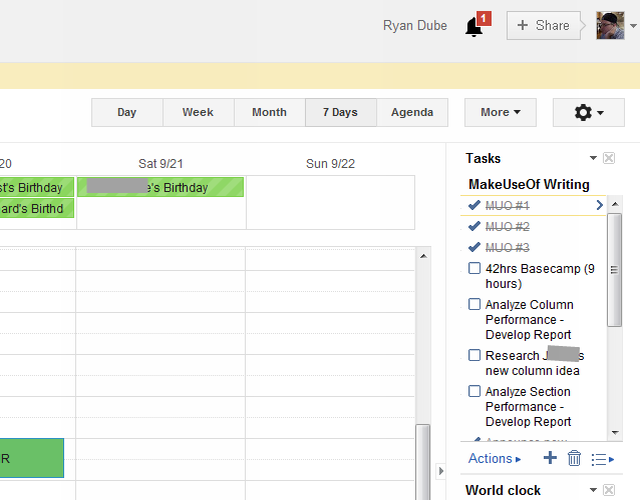Collapse the right side panel arrow
Image resolution: width=640 pixels, height=500 pixels.
point(441,471)
